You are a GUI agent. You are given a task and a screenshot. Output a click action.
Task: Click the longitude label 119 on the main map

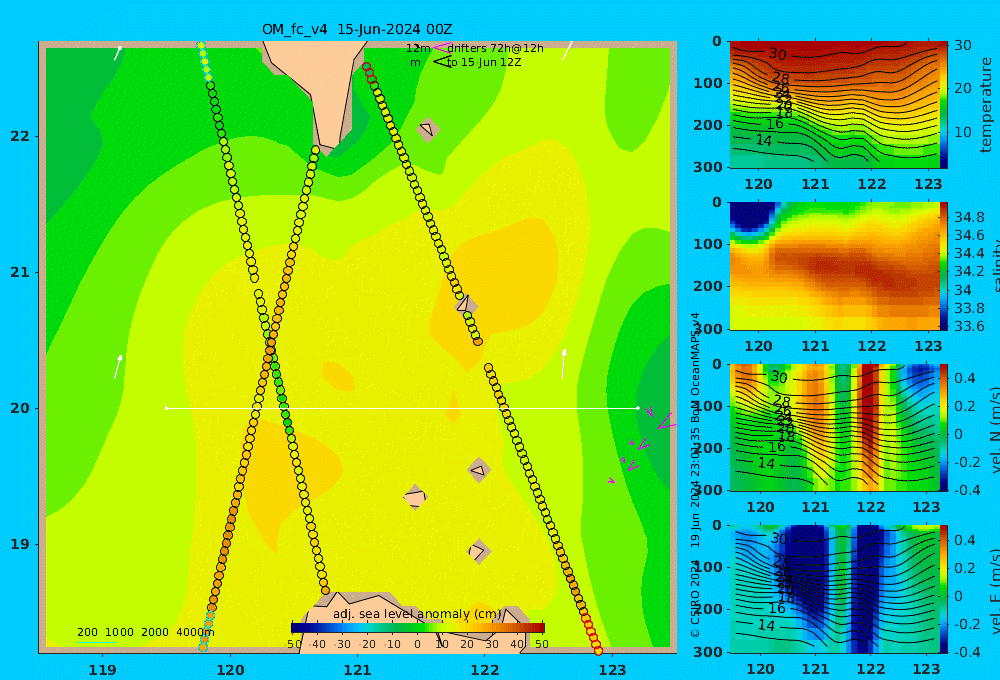[102, 670]
